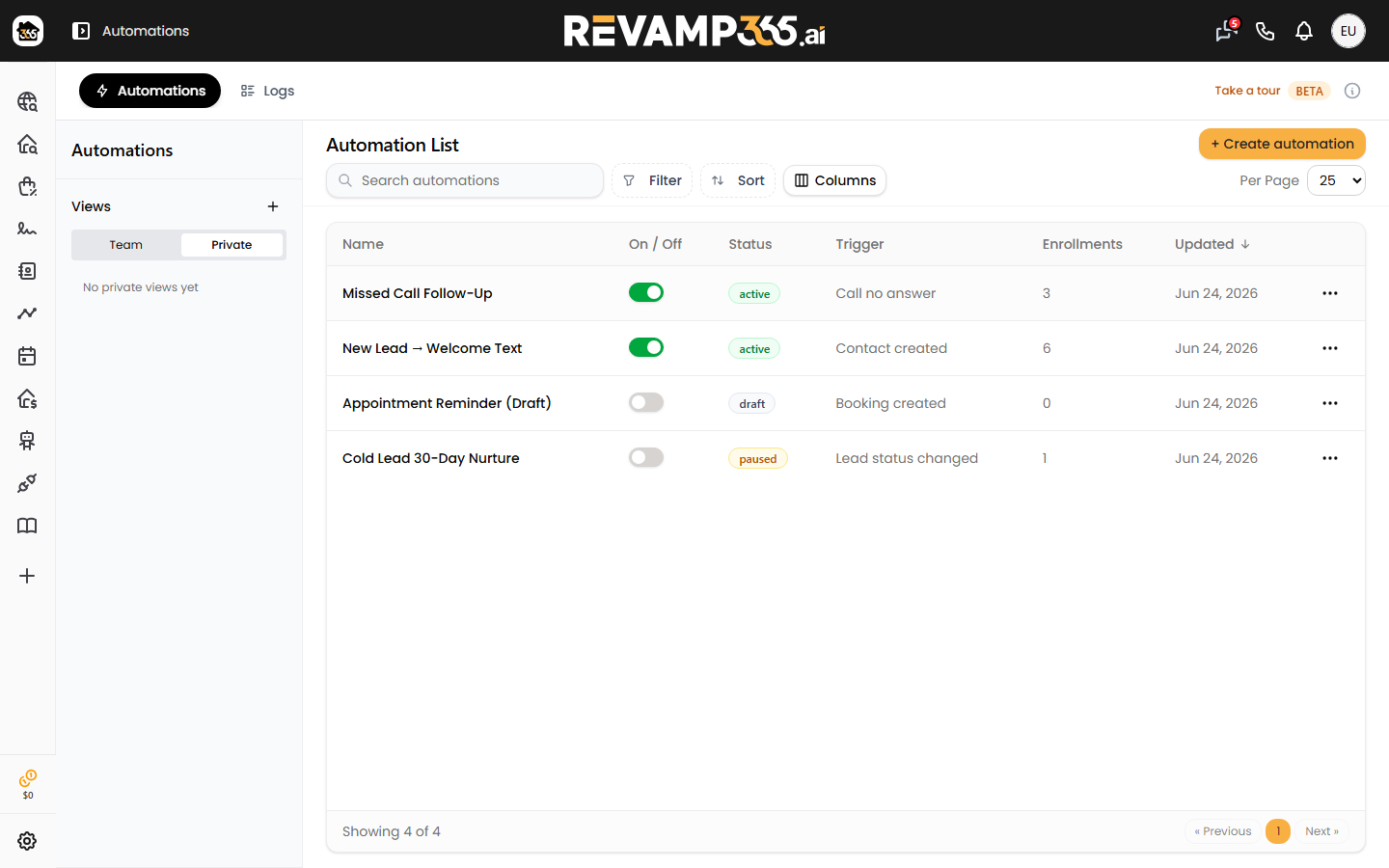Viewport: 1389px width, 868px height.
Task: Open the plug integrations sidebar icon
Action: click(27, 483)
